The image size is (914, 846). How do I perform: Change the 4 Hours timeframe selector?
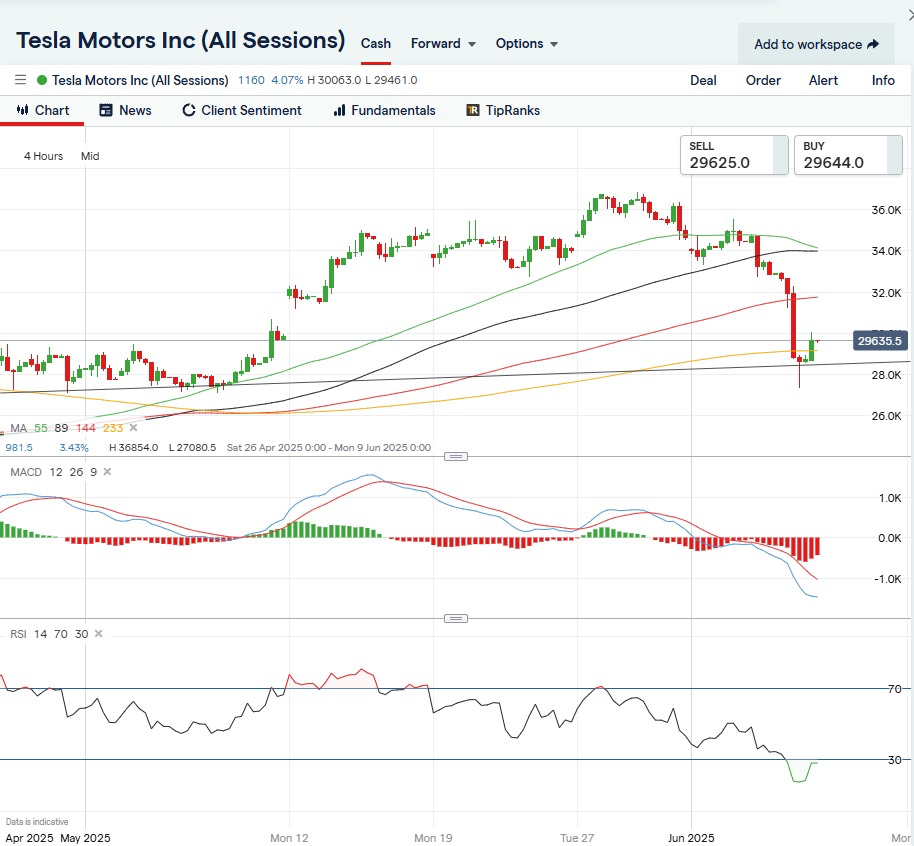pyautogui.click(x=43, y=156)
